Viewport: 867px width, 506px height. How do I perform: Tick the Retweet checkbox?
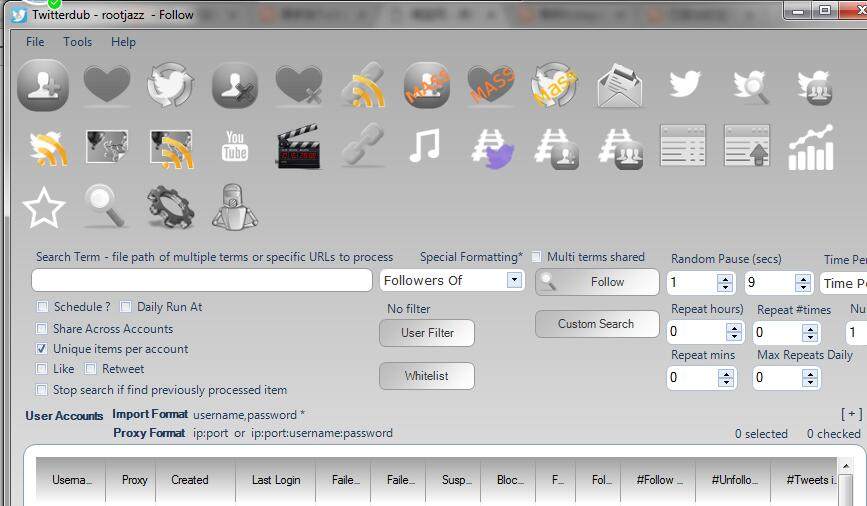coord(90,369)
